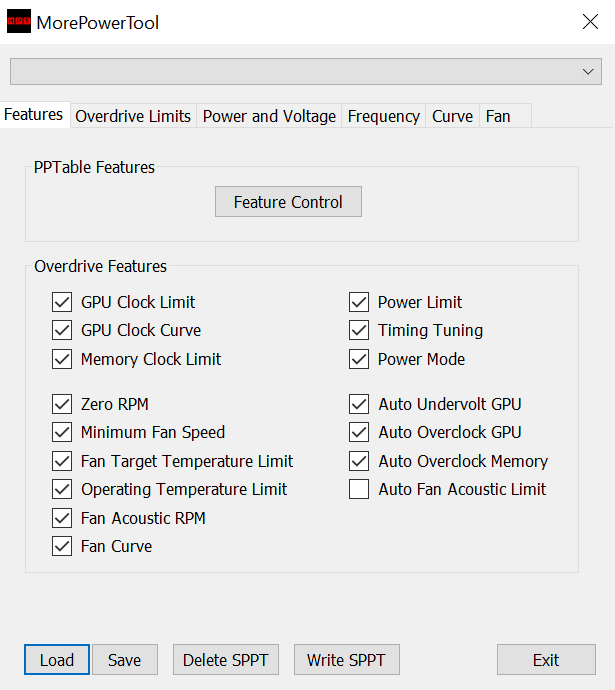Open the GPU selection dropdown
Screen dimensions: 615x690
(x=306, y=71)
